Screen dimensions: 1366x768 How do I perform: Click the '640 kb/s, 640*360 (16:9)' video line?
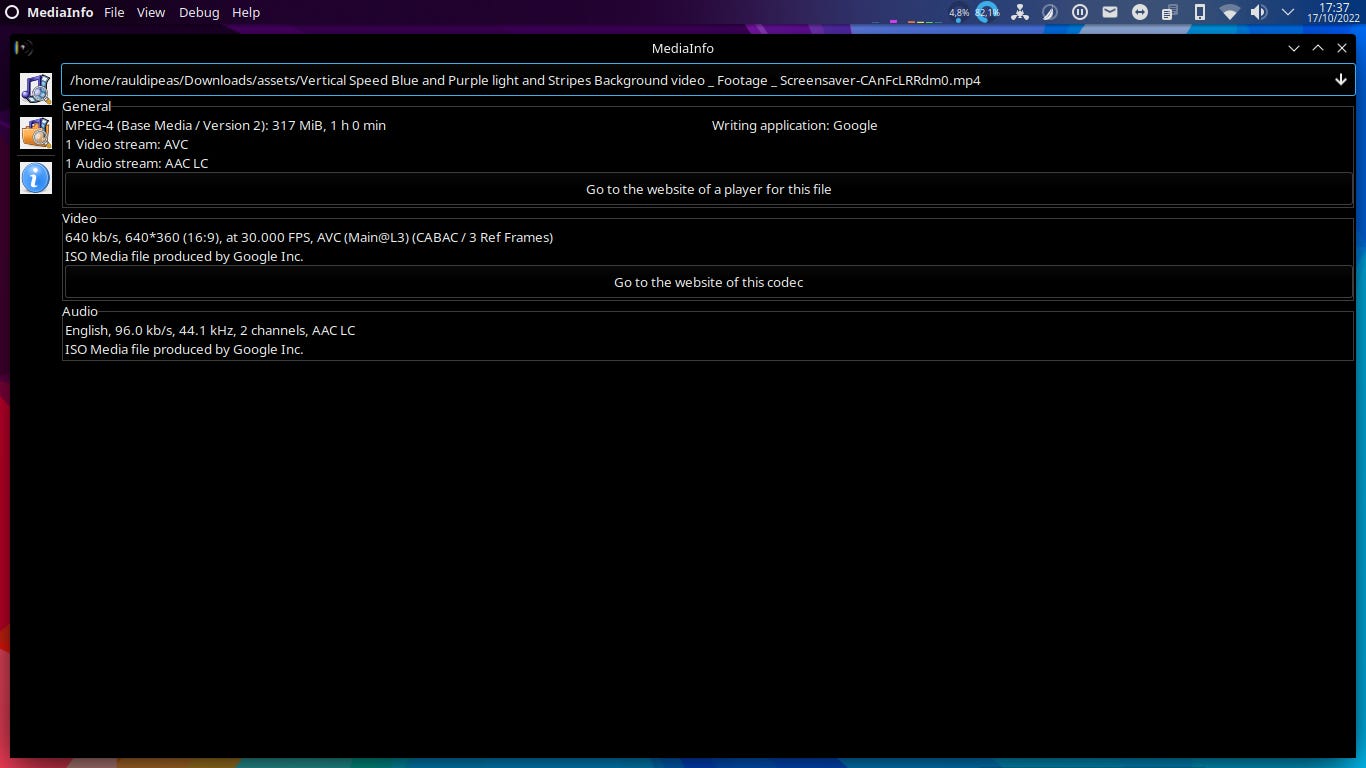[x=309, y=237]
